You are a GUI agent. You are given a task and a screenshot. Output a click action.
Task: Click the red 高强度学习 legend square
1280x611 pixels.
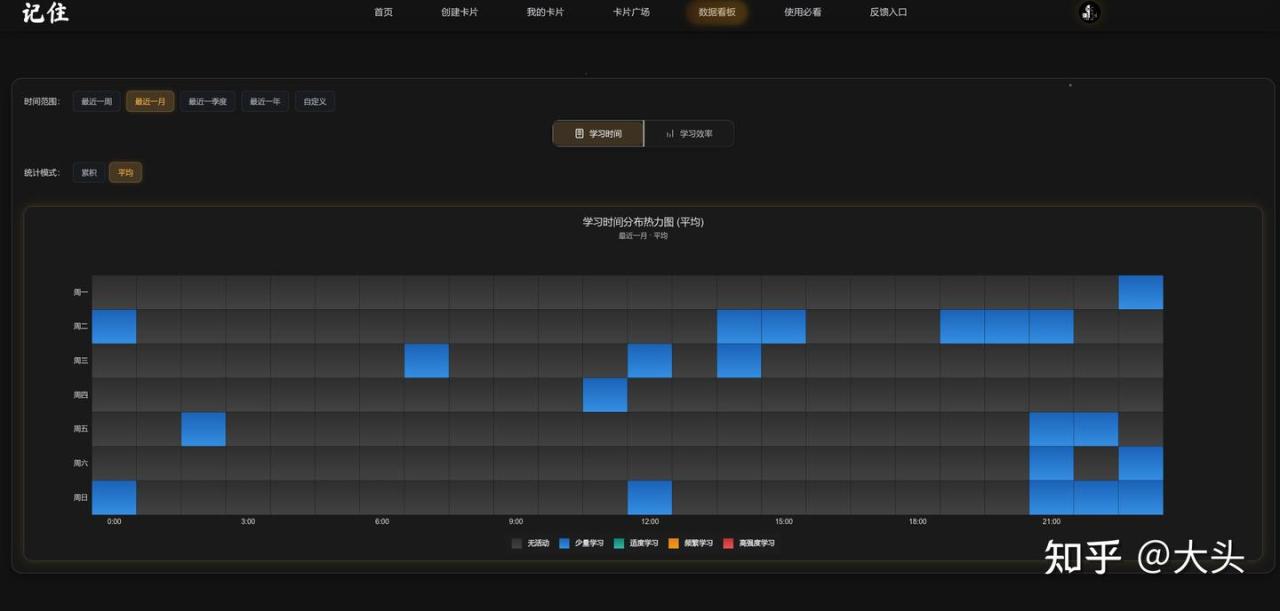point(729,543)
